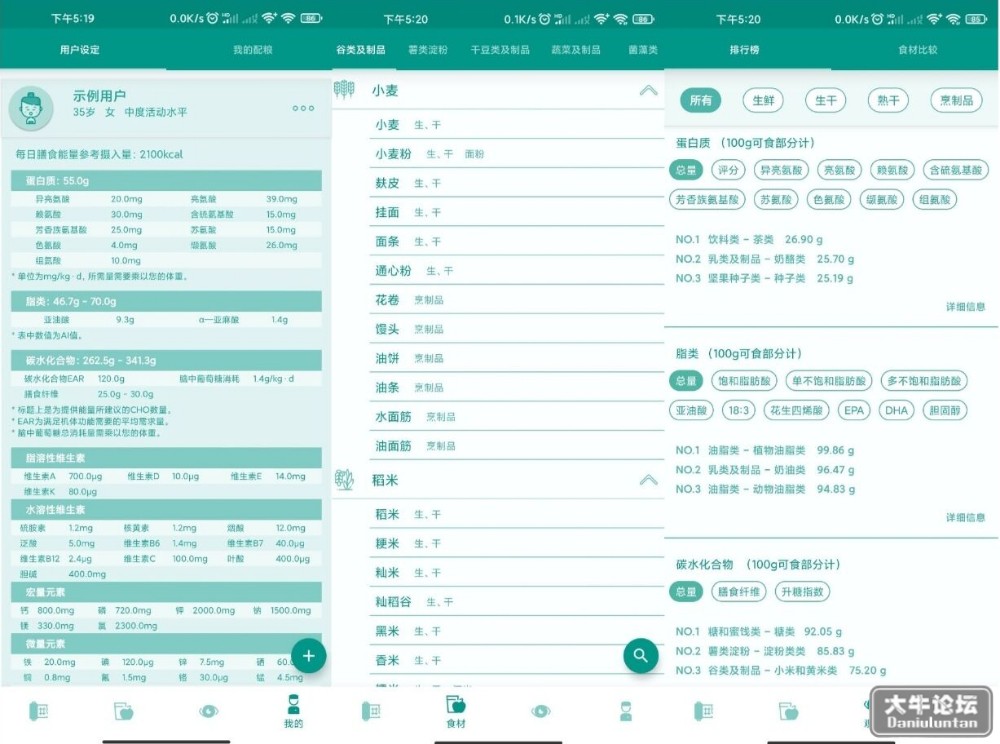Open the 黑米 list row
The width and height of the screenshot is (1000, 744).
tap(517, 631)
